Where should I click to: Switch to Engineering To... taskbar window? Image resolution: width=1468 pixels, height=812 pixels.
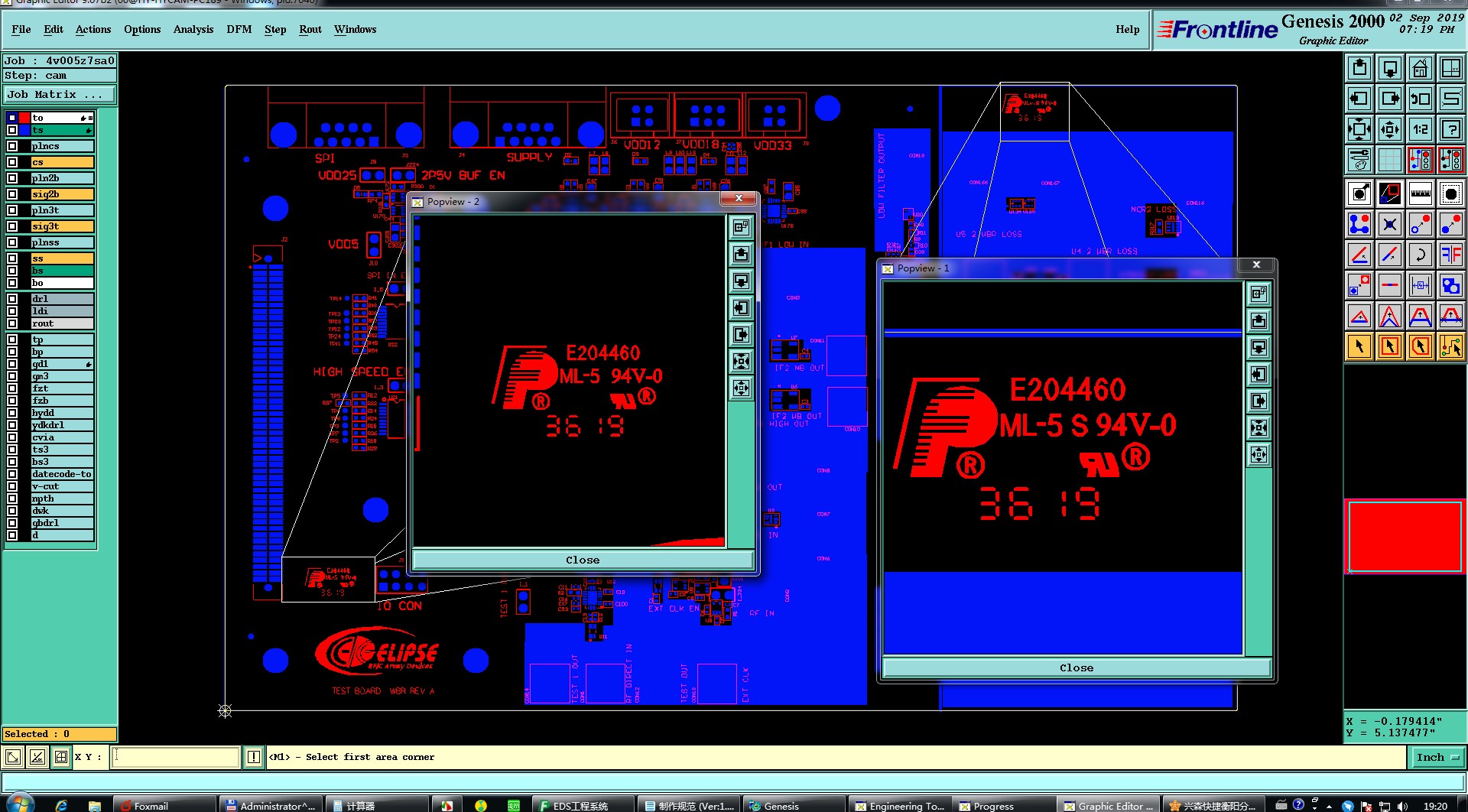899,805
